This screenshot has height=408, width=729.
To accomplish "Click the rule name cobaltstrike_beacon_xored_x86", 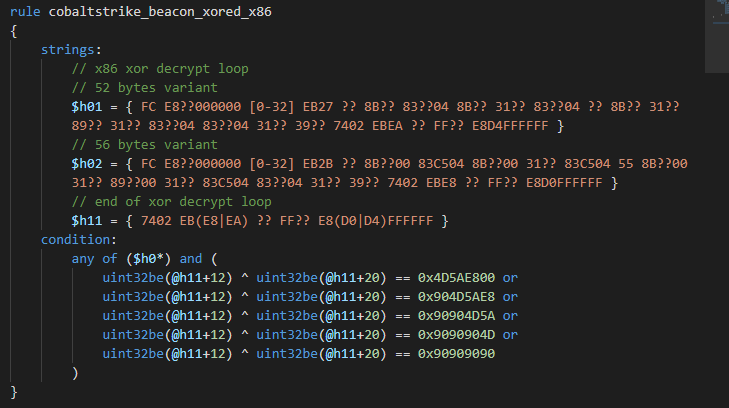I will point(160,12).
